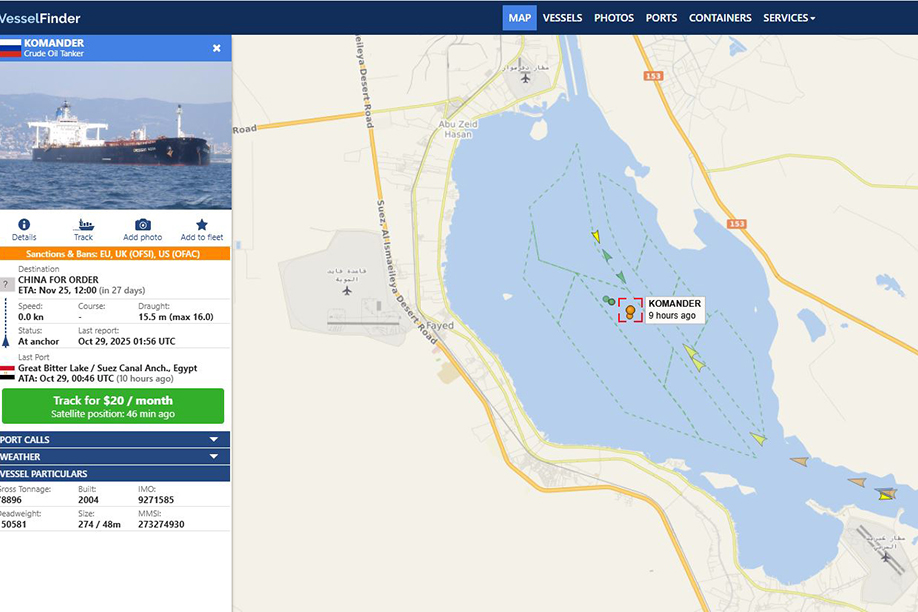
Task: Close the KOMANDER vessel panel
Action: 217,48
